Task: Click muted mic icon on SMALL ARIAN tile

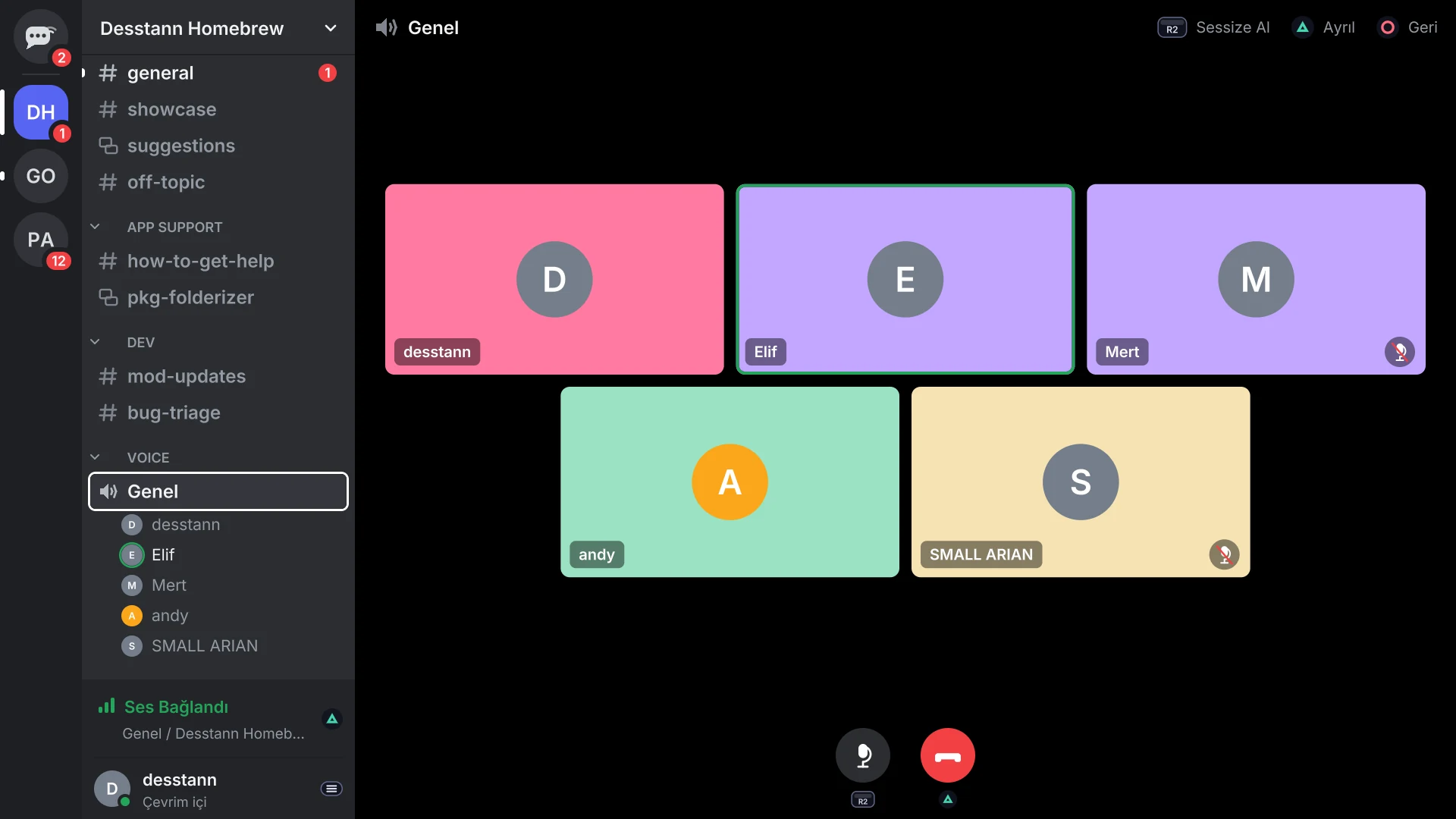Action: pos(1225,554)
